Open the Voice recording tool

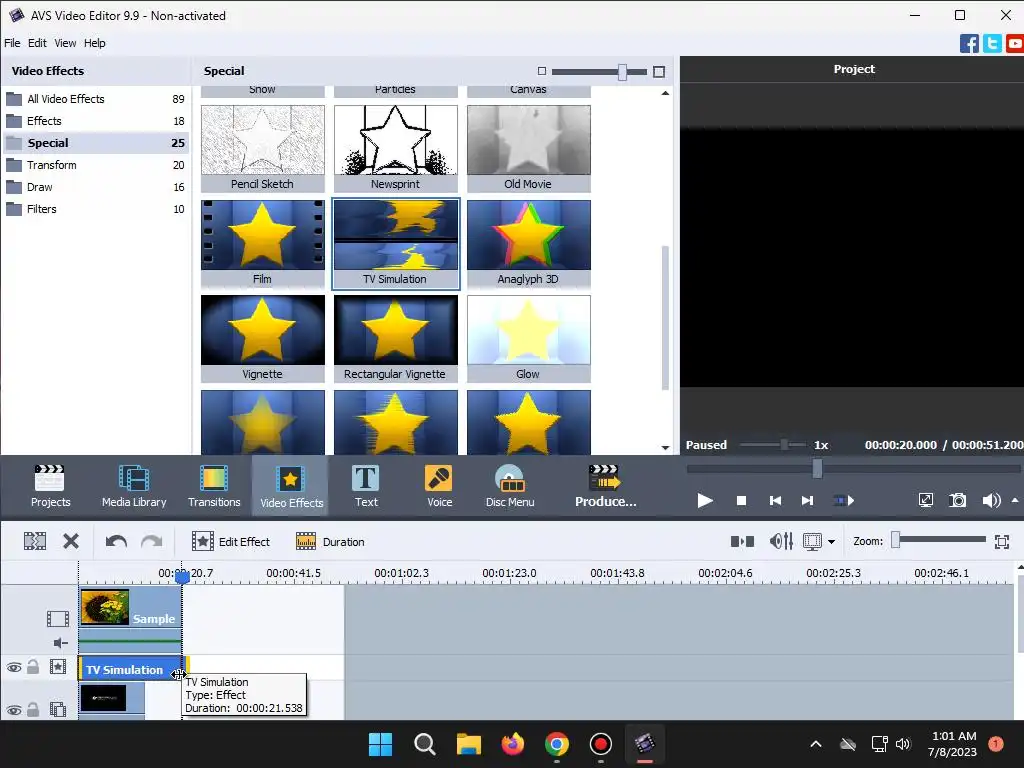(x=439, y=486)
